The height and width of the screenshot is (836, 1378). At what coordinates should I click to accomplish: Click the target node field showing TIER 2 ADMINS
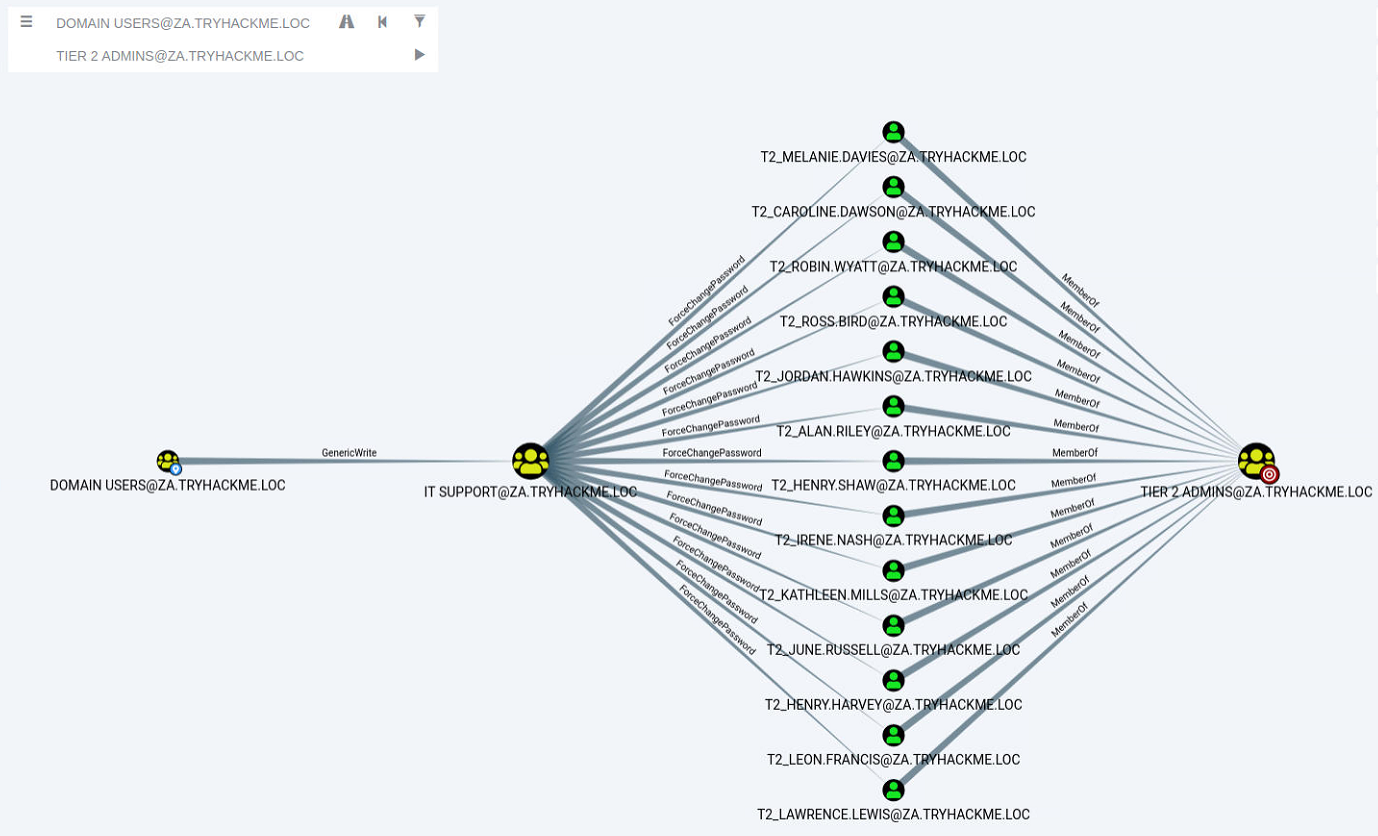(x=180, y=56)
